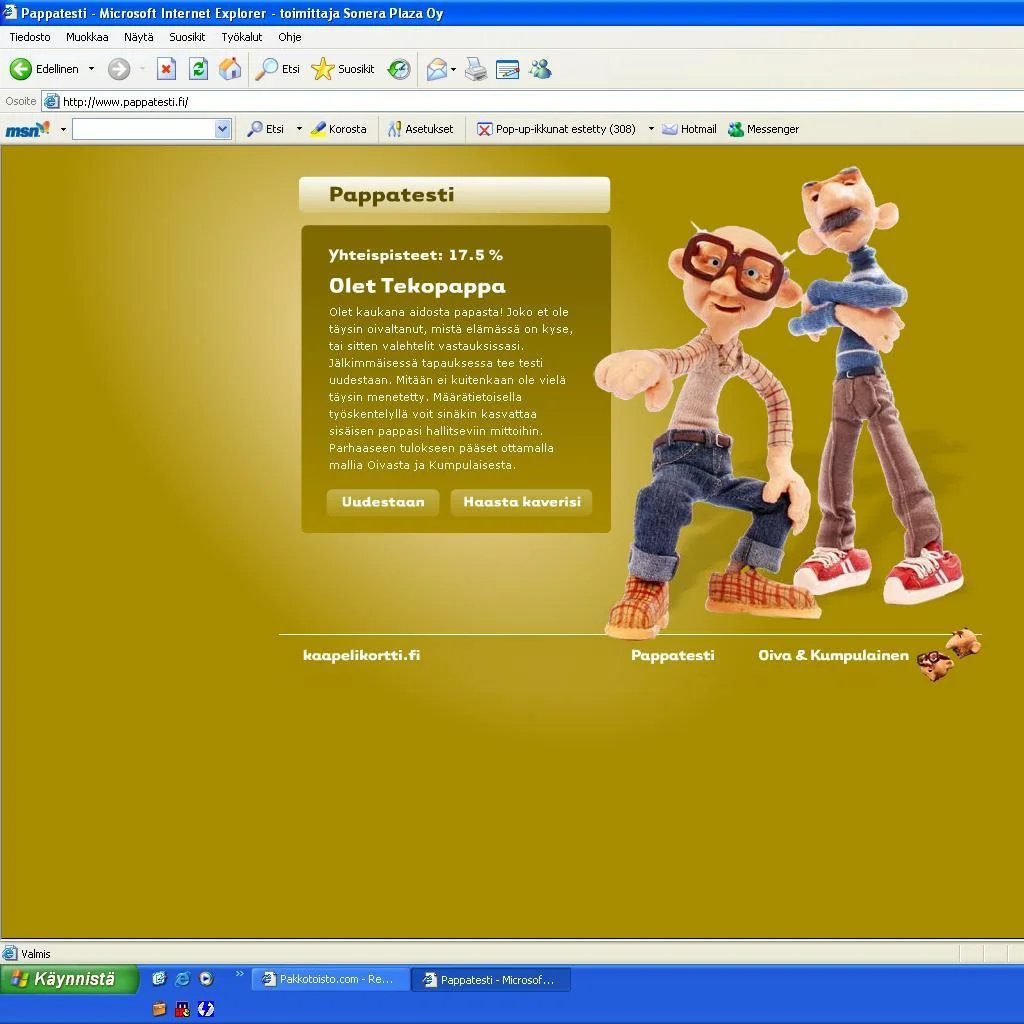The image size is (1024, 1024).
Task: Go to the Home page icon
Action: point(230,69)
